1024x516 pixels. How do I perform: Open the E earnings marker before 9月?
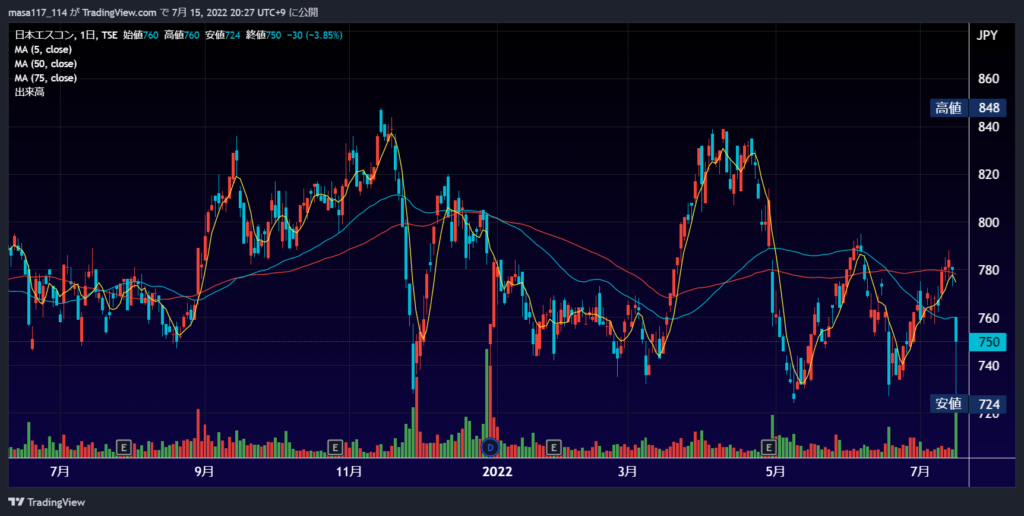point(123,447)
